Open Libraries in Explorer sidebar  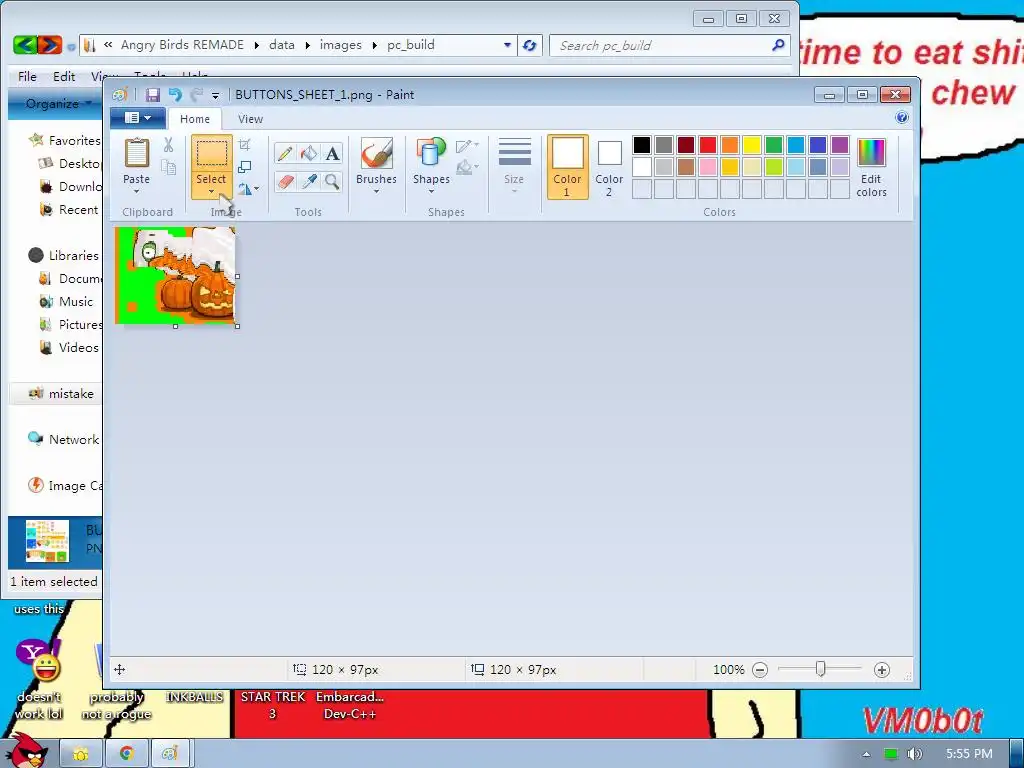pos(74,255)
